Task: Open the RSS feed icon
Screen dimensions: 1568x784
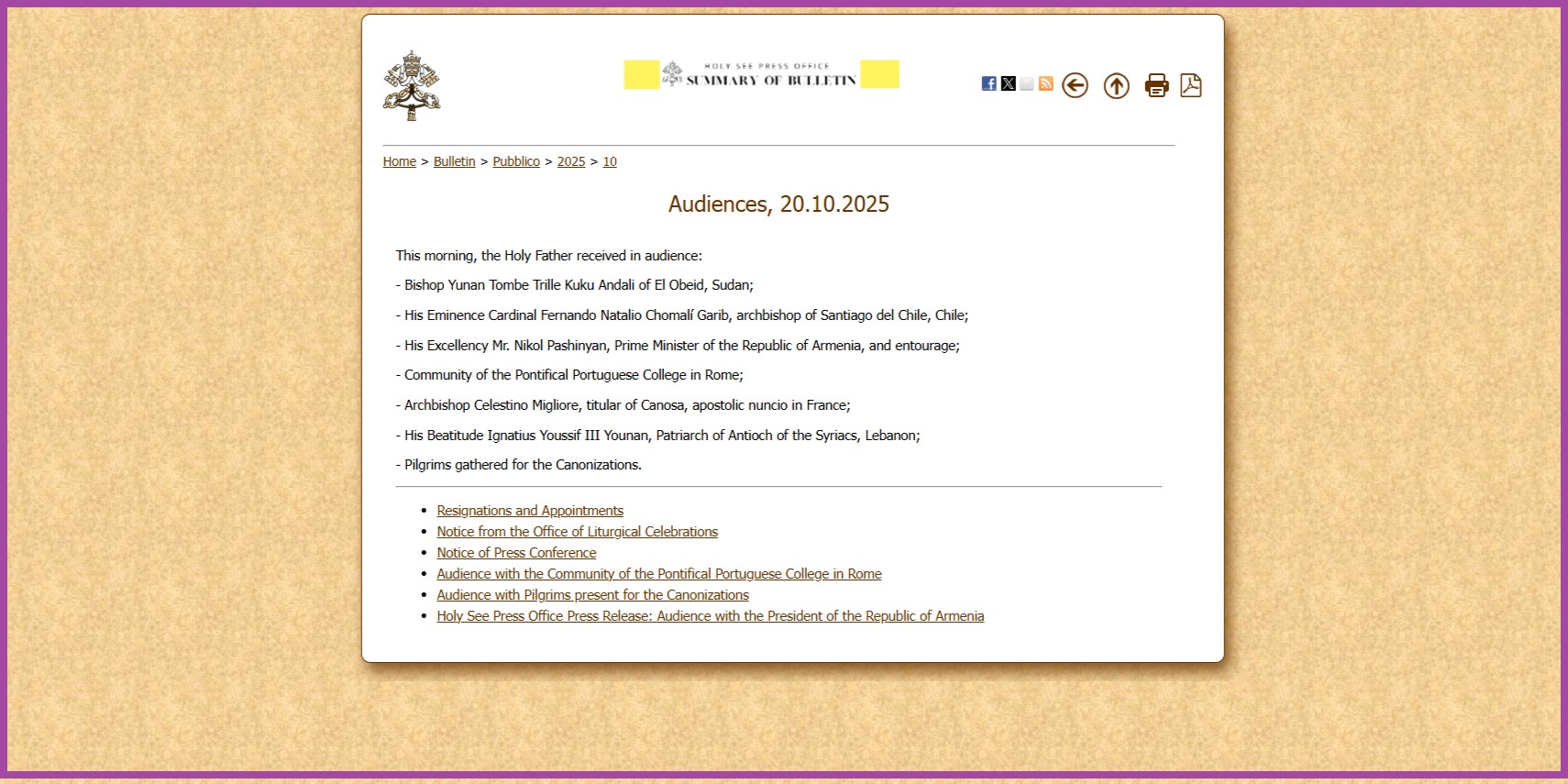Action: point(1045,83)
